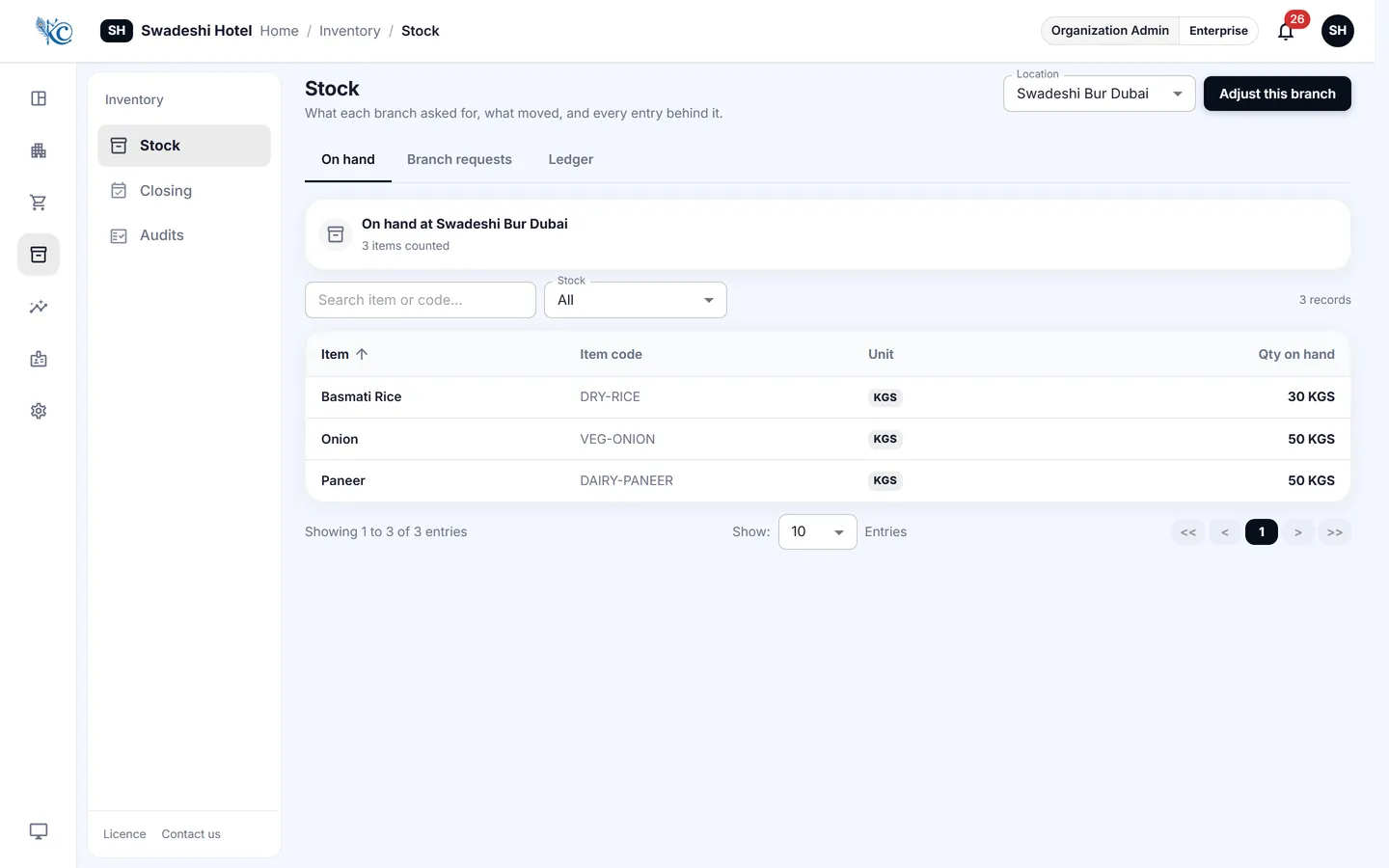Viewport: 1389px width, 868px height.
Task: Sort by Item column arrow
Action: [x=362, y=354]
